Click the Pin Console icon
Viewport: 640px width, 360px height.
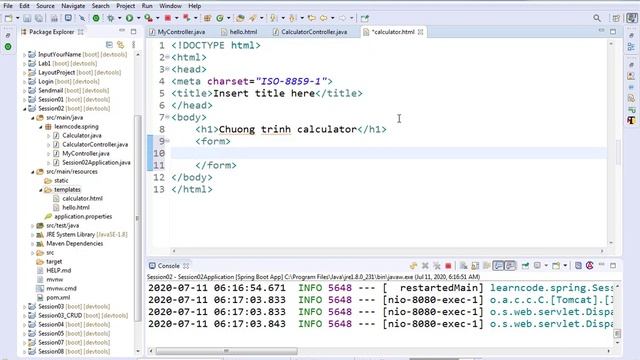coord(525,266)
